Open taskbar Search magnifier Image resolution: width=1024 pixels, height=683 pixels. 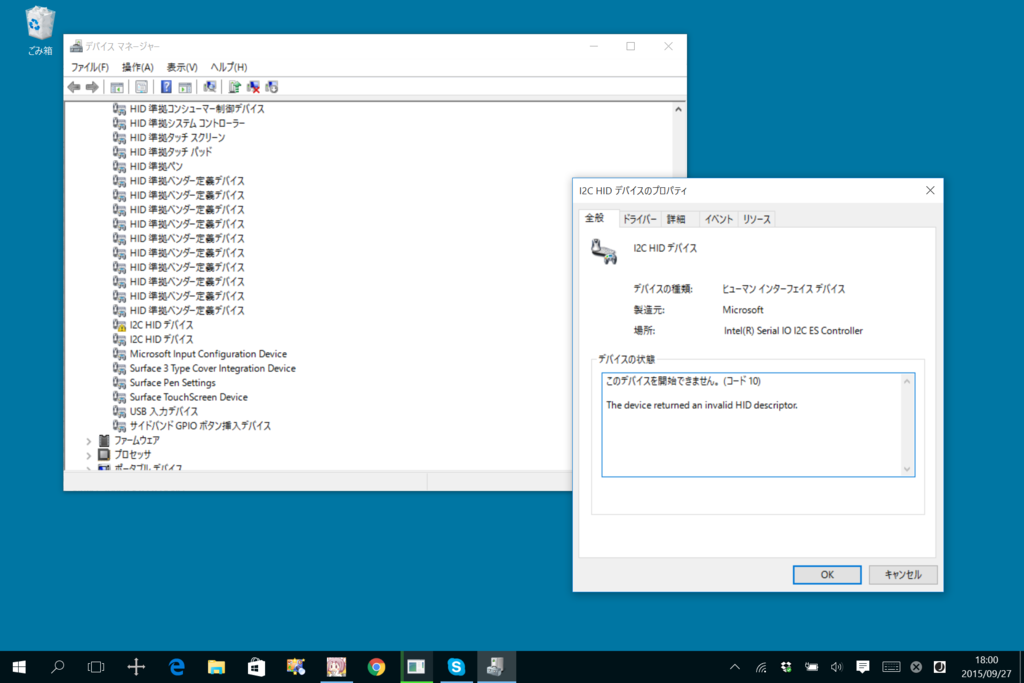coord(57,667)
